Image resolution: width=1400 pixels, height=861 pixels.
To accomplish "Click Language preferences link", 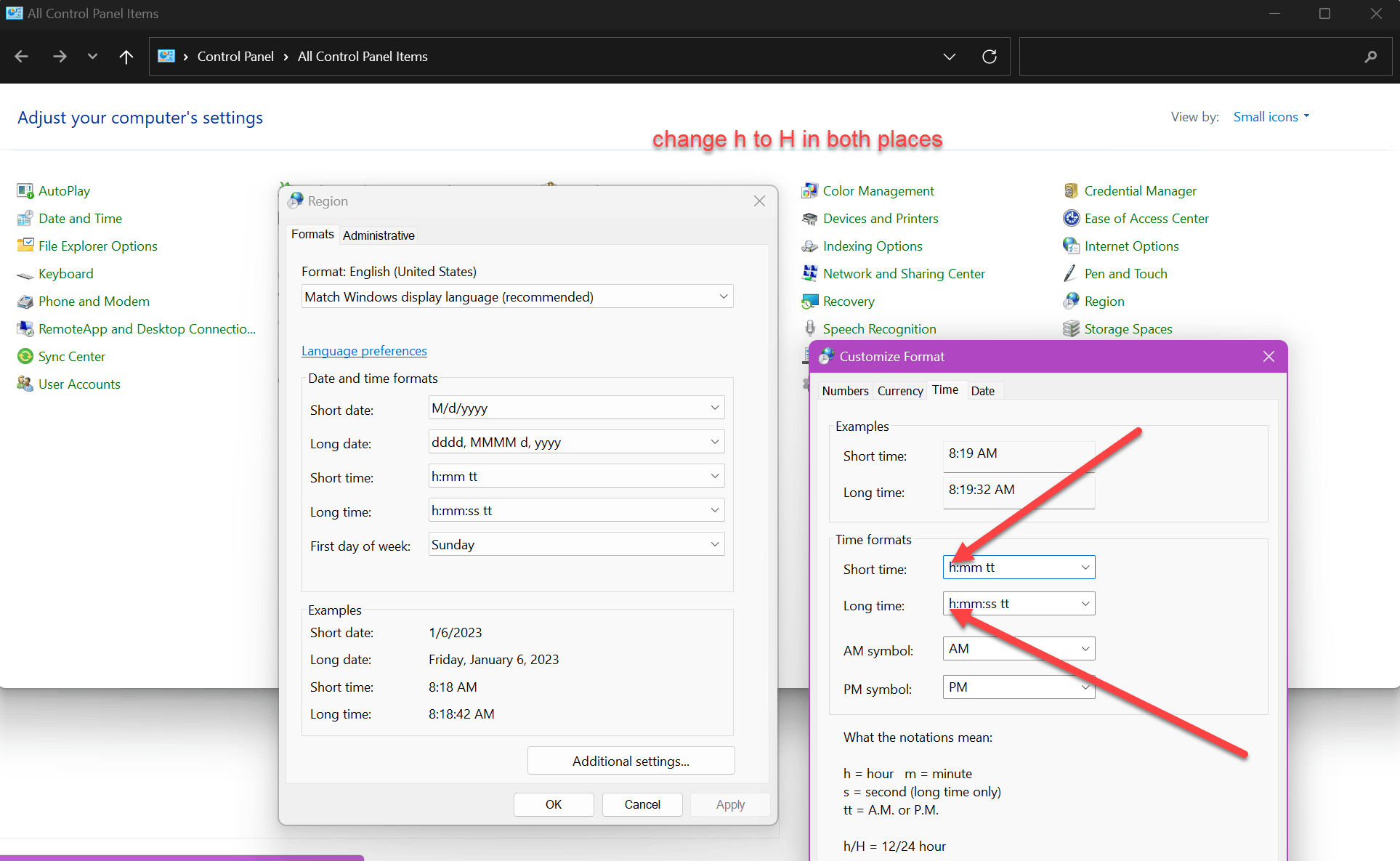I will 364,351.
